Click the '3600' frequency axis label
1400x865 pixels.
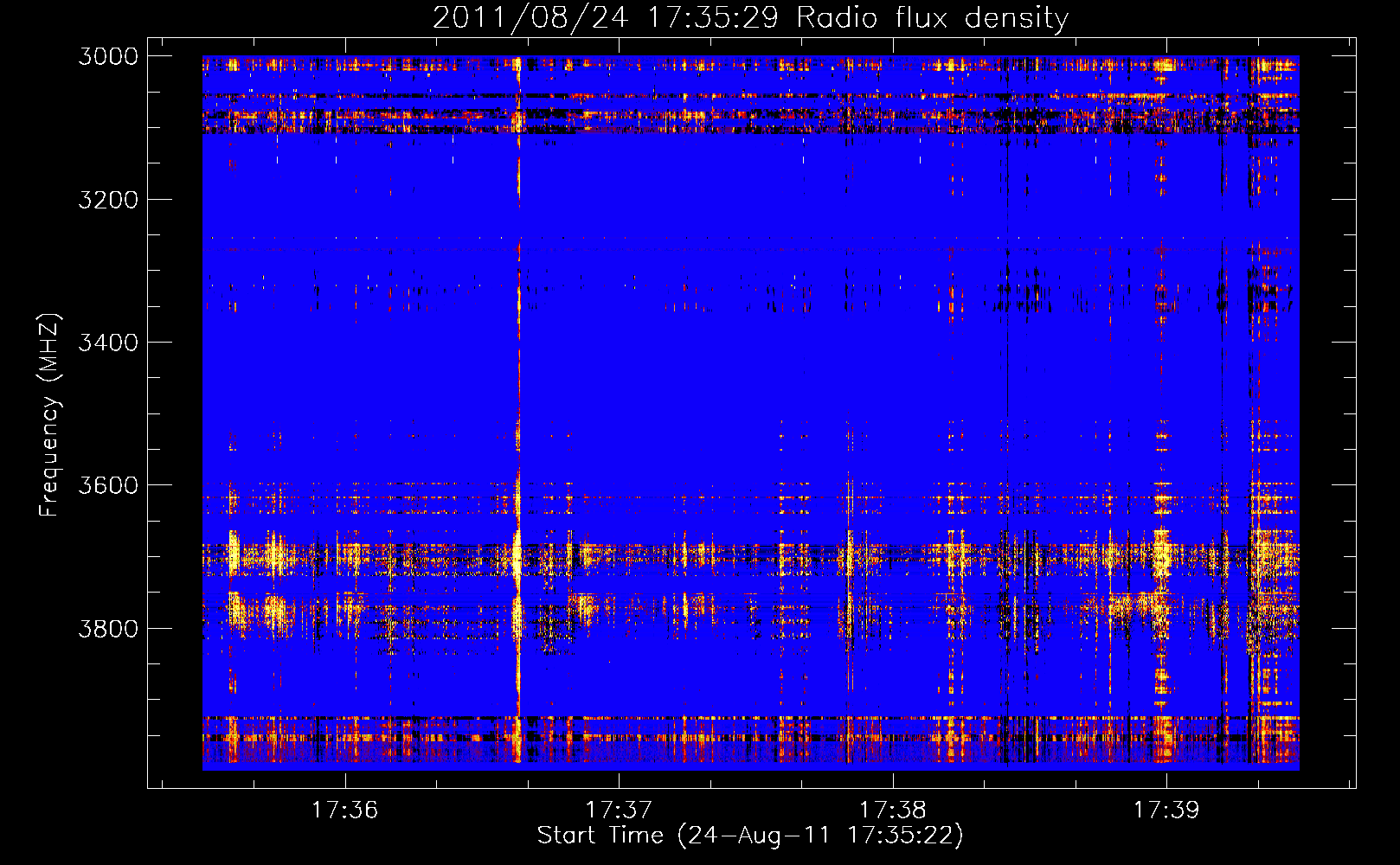pos(108,485)
